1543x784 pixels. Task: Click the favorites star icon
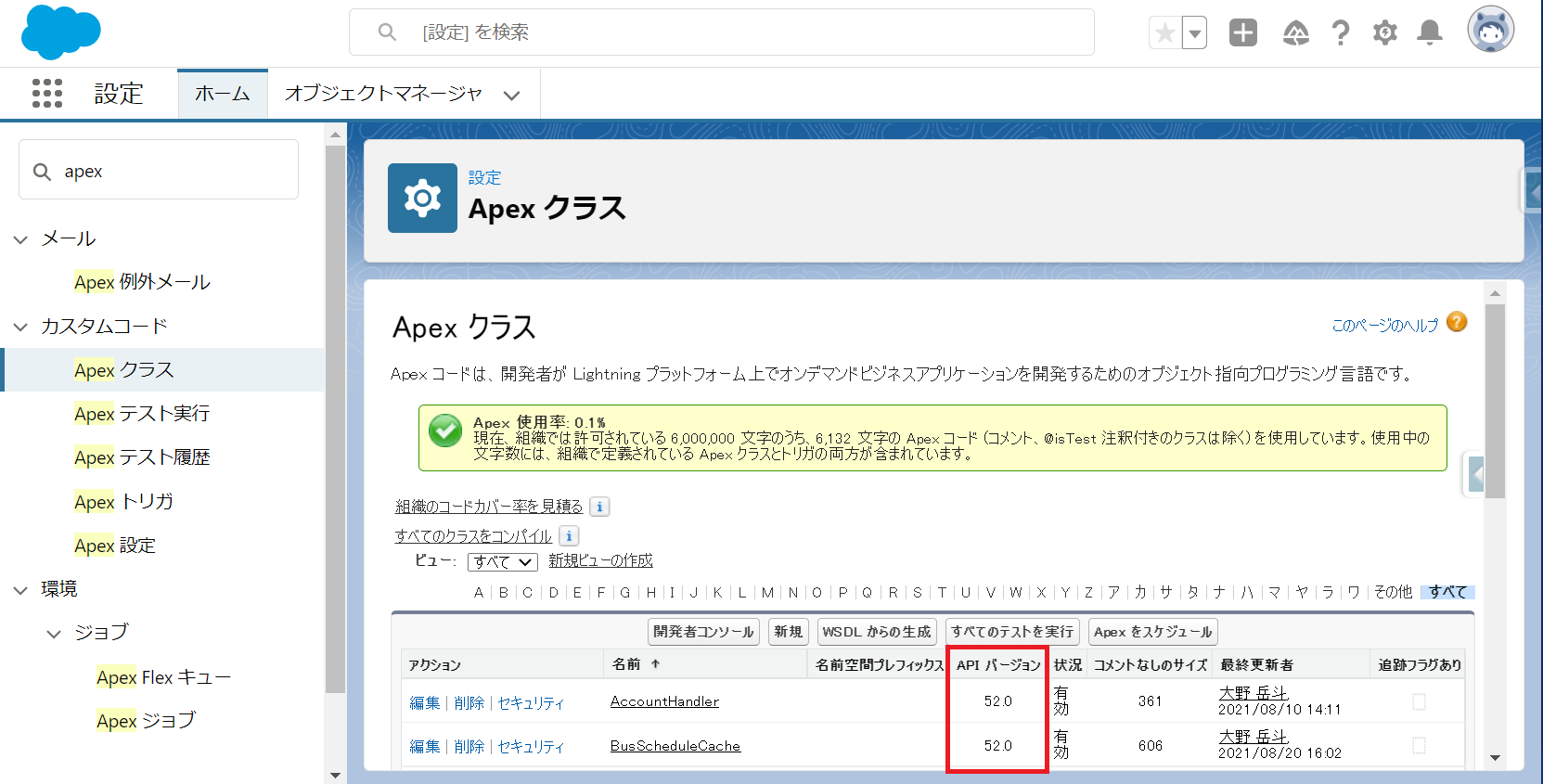click(1165, 33)
